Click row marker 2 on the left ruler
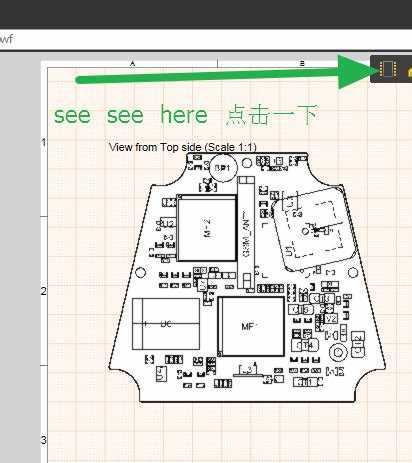The height and width of the screenshot is (463, 412). [x=44, y=291]
